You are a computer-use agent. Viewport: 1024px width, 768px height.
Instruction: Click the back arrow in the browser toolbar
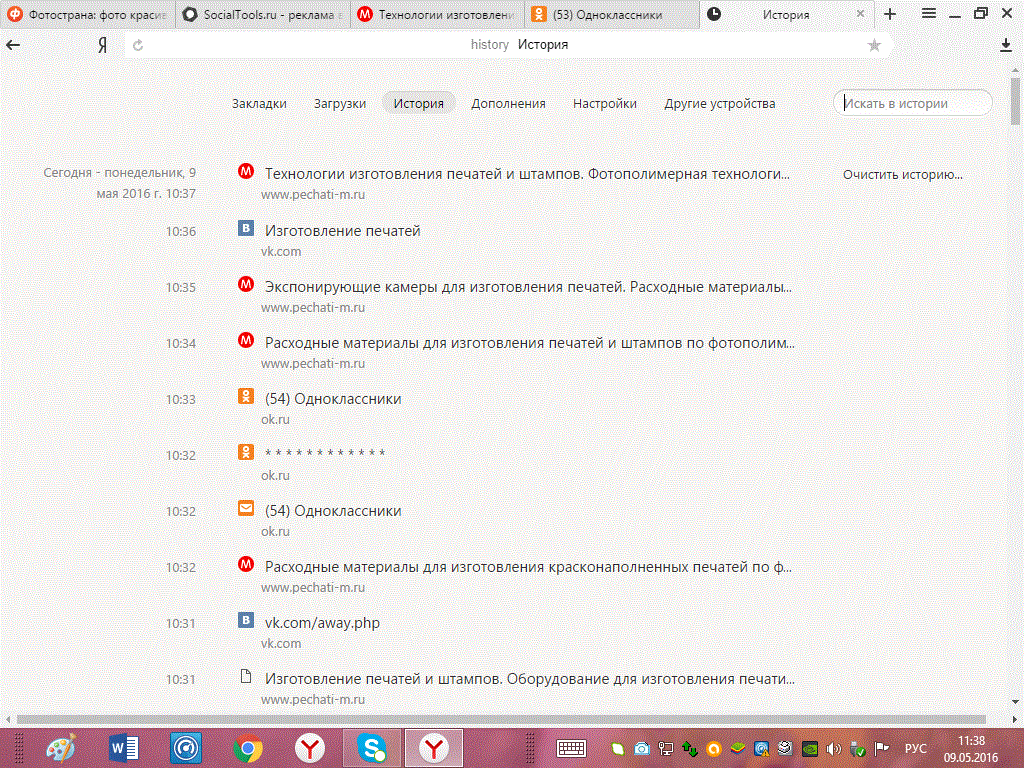tap(13, 45)
